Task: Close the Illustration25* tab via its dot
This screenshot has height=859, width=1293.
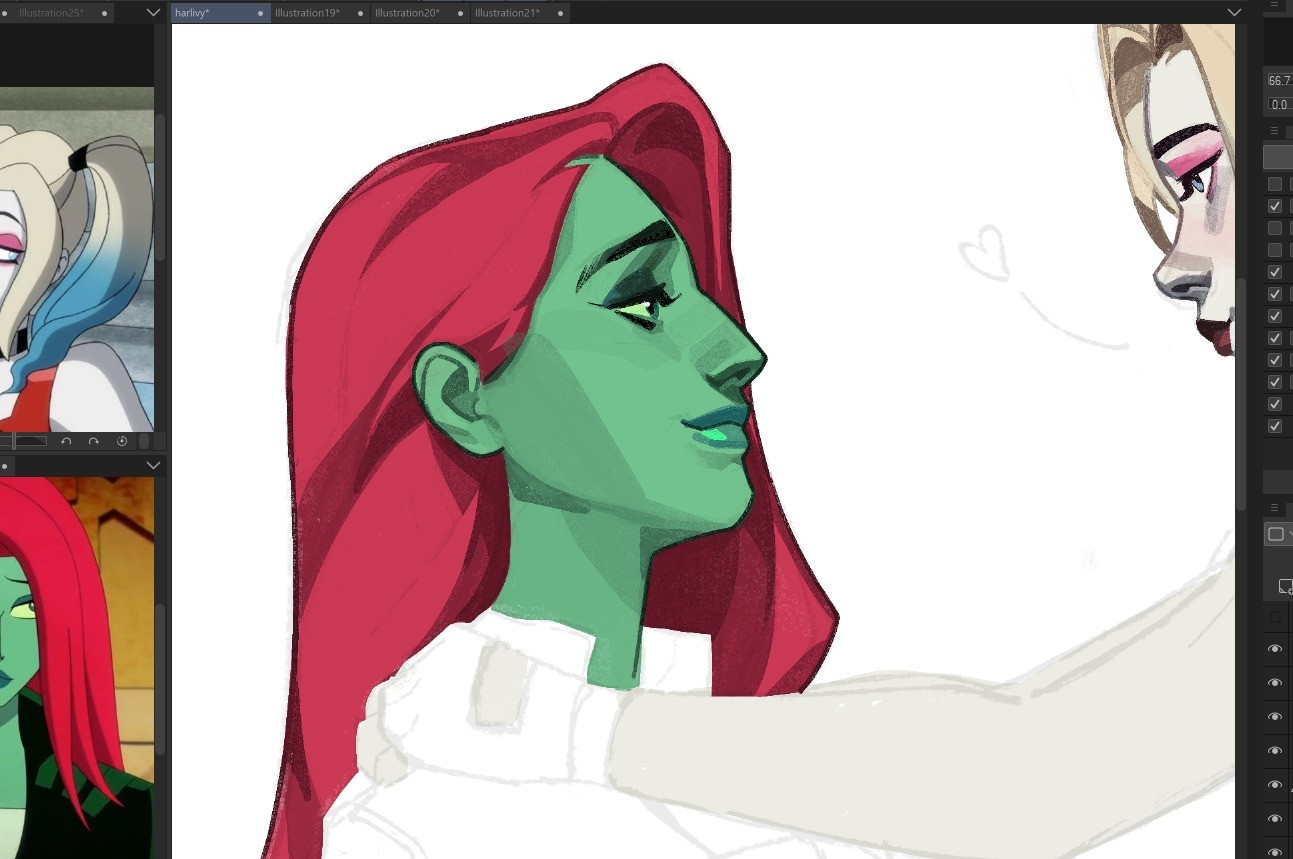Action: 105,13
